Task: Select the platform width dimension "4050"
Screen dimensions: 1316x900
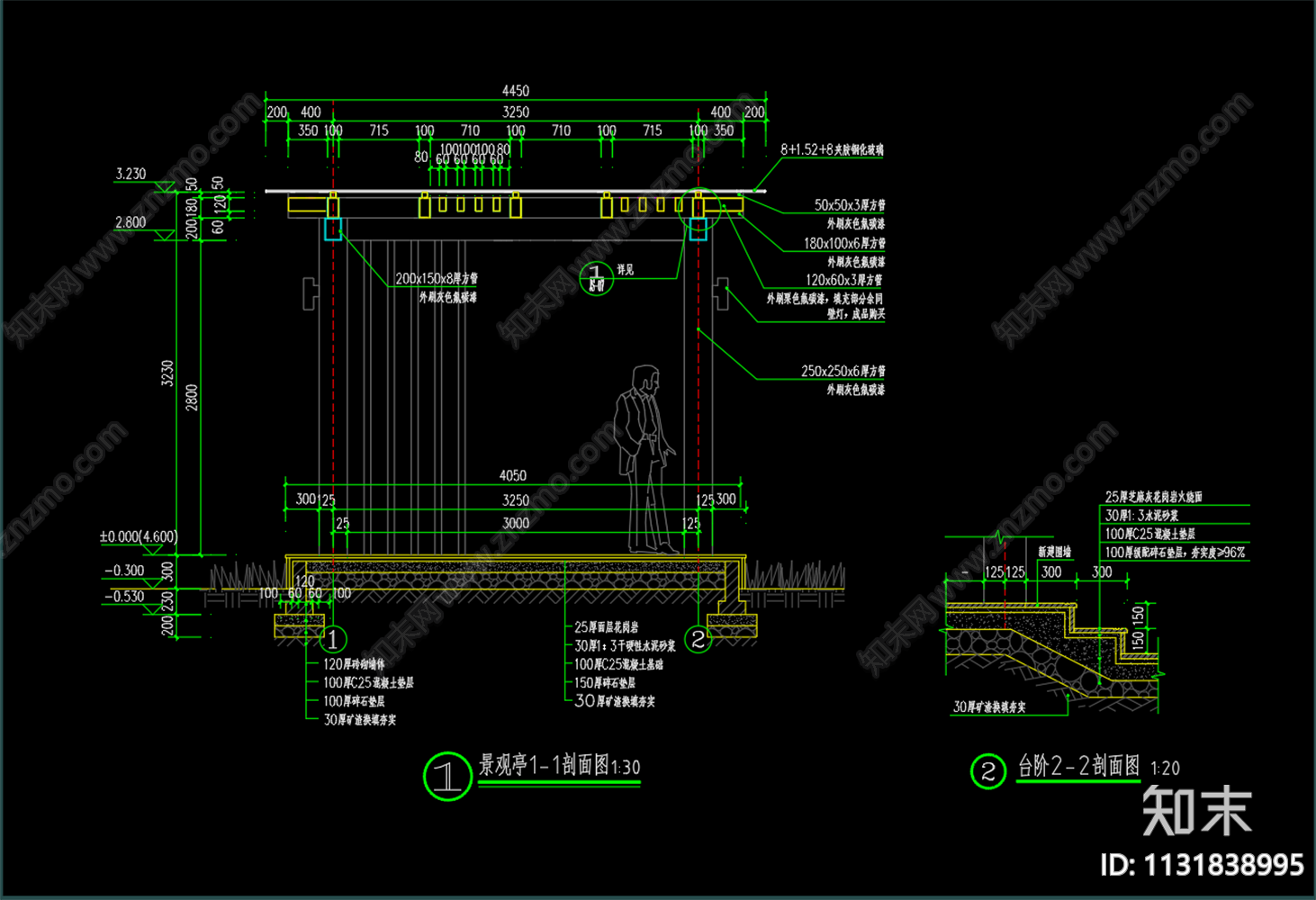Action: pos(513,475)
